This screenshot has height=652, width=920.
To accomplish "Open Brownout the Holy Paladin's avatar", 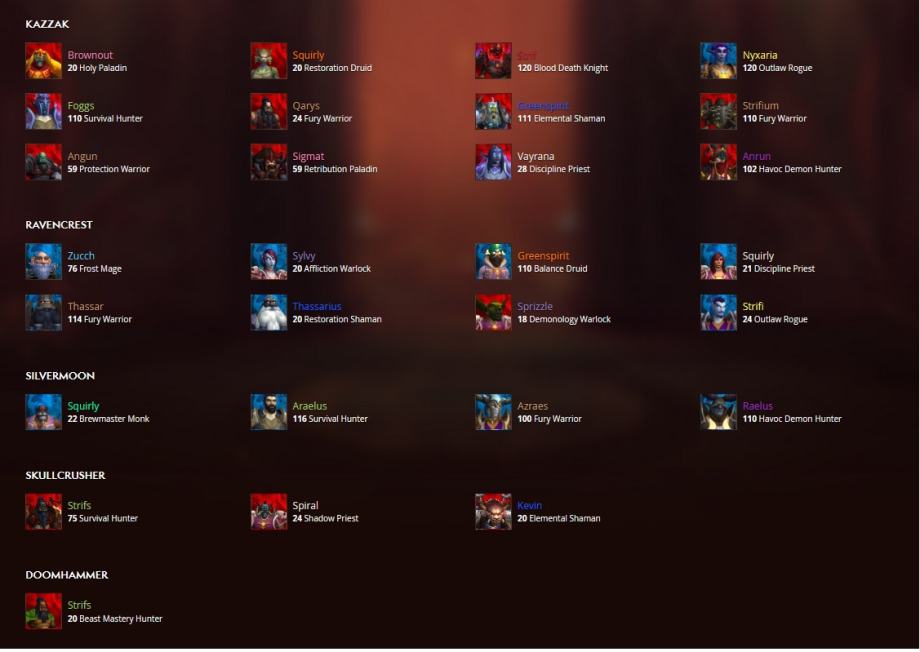I will [43, 60].
